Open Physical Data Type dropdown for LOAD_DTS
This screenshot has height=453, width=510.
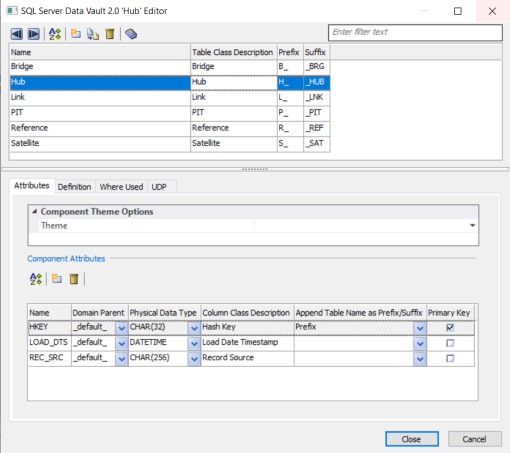click(x=194, y=343)
